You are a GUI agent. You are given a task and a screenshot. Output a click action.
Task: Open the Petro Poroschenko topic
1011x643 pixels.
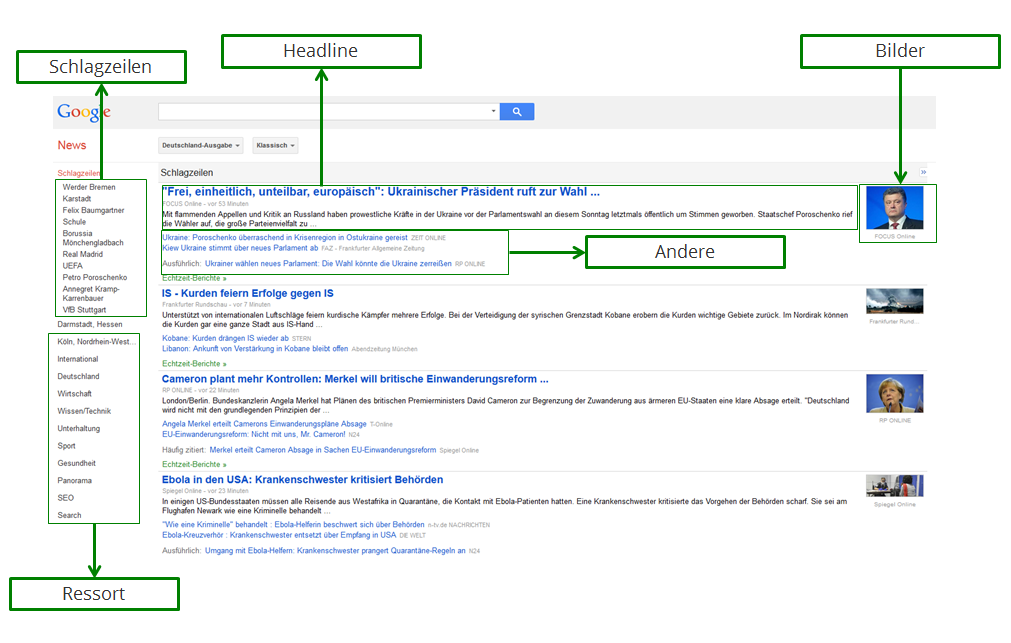[95, 277]
